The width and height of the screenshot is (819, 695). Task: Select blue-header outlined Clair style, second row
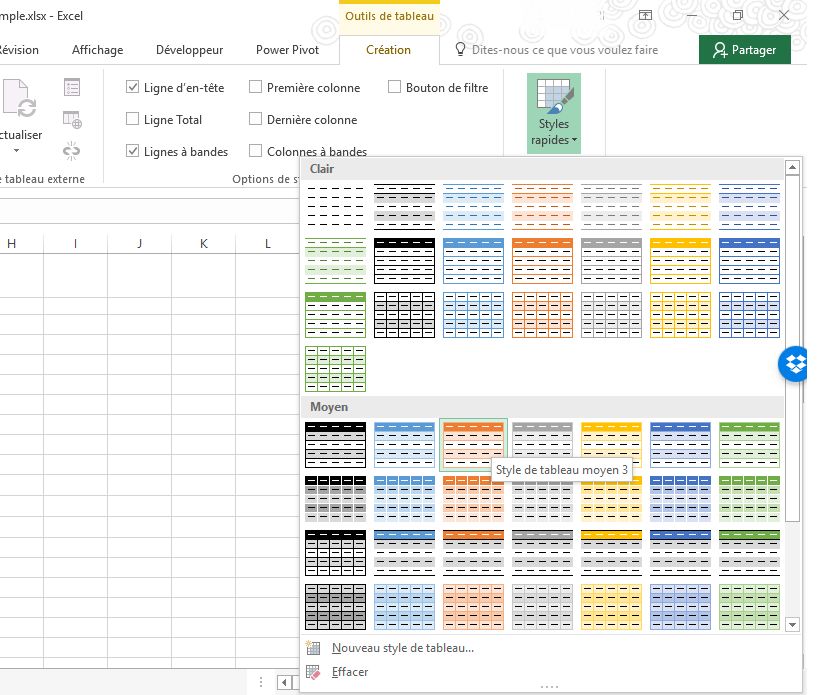point(473,261)
